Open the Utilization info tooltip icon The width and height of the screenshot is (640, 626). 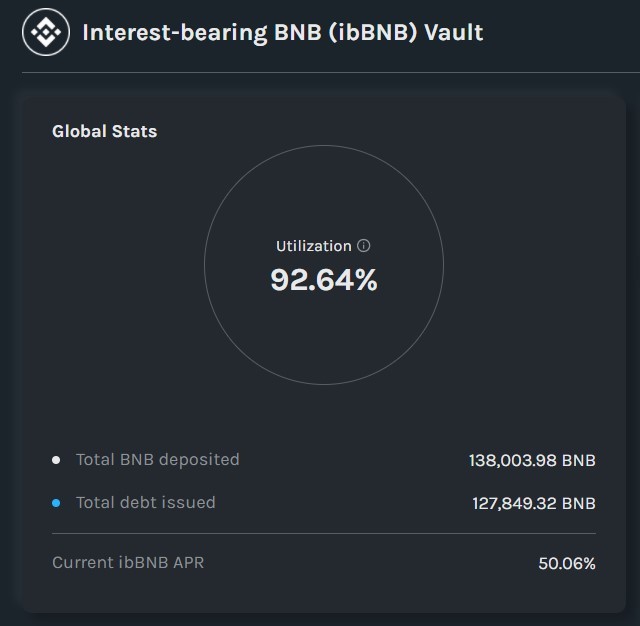(x=364, y=246)
